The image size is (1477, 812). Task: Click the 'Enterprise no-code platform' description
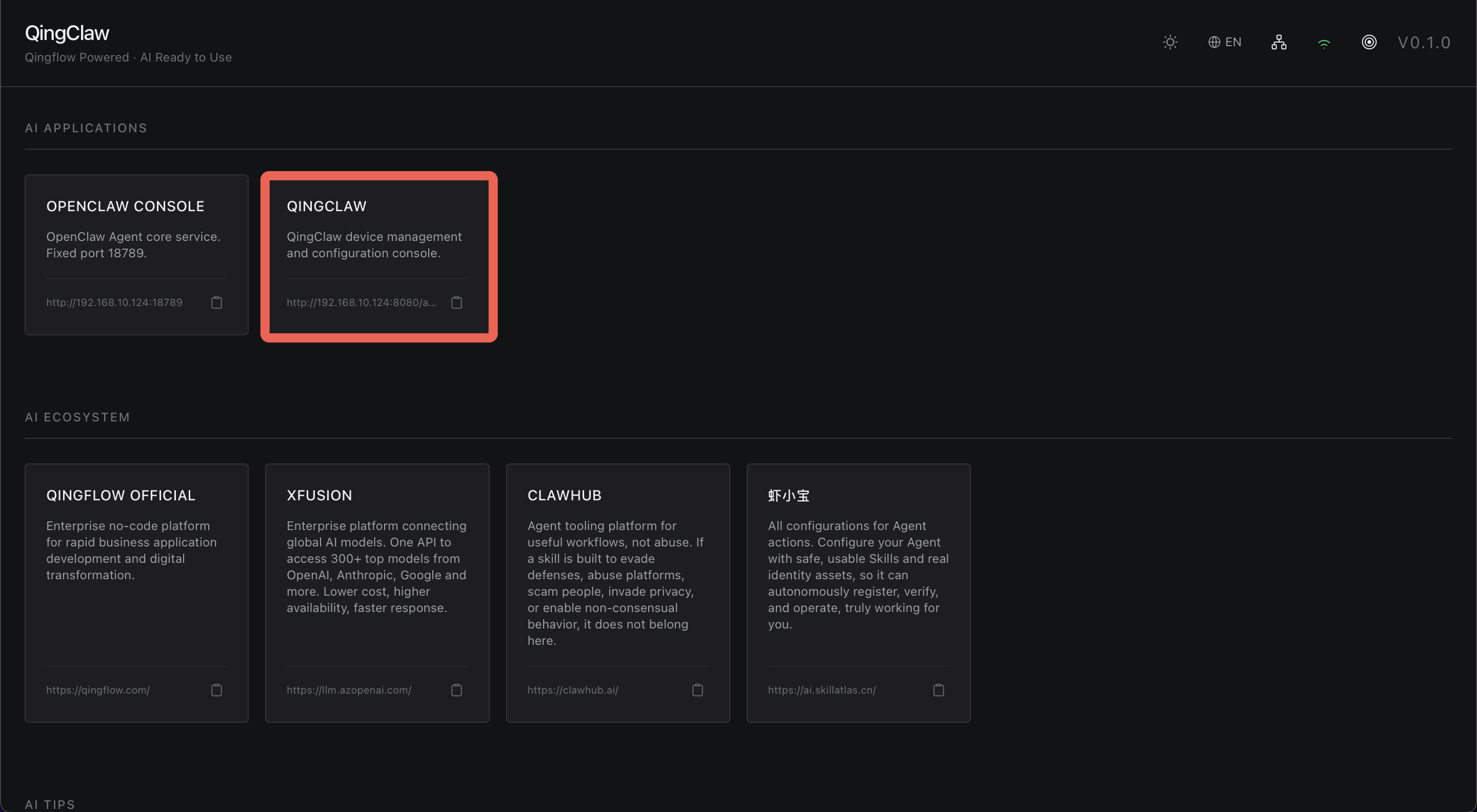pos(131,550)
